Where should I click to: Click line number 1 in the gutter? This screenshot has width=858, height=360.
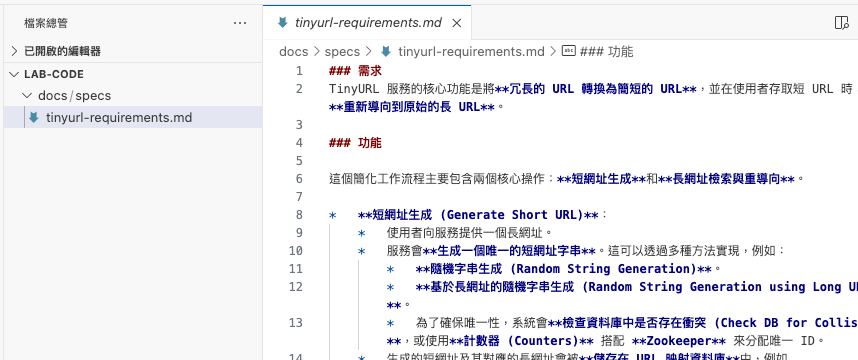(x=299, y=71)
